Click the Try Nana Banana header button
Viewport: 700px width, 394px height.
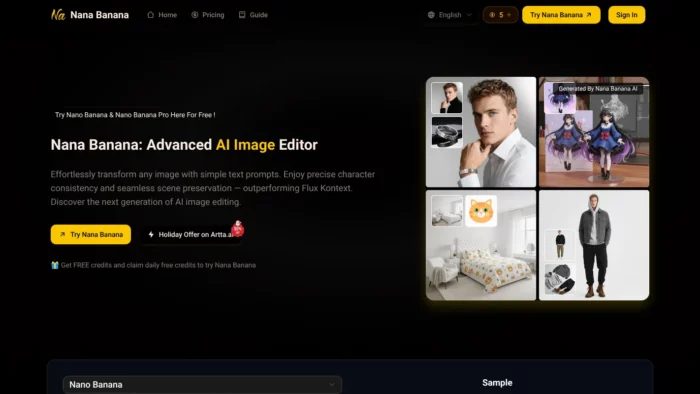pyautogui.click(x=561, y=15)
